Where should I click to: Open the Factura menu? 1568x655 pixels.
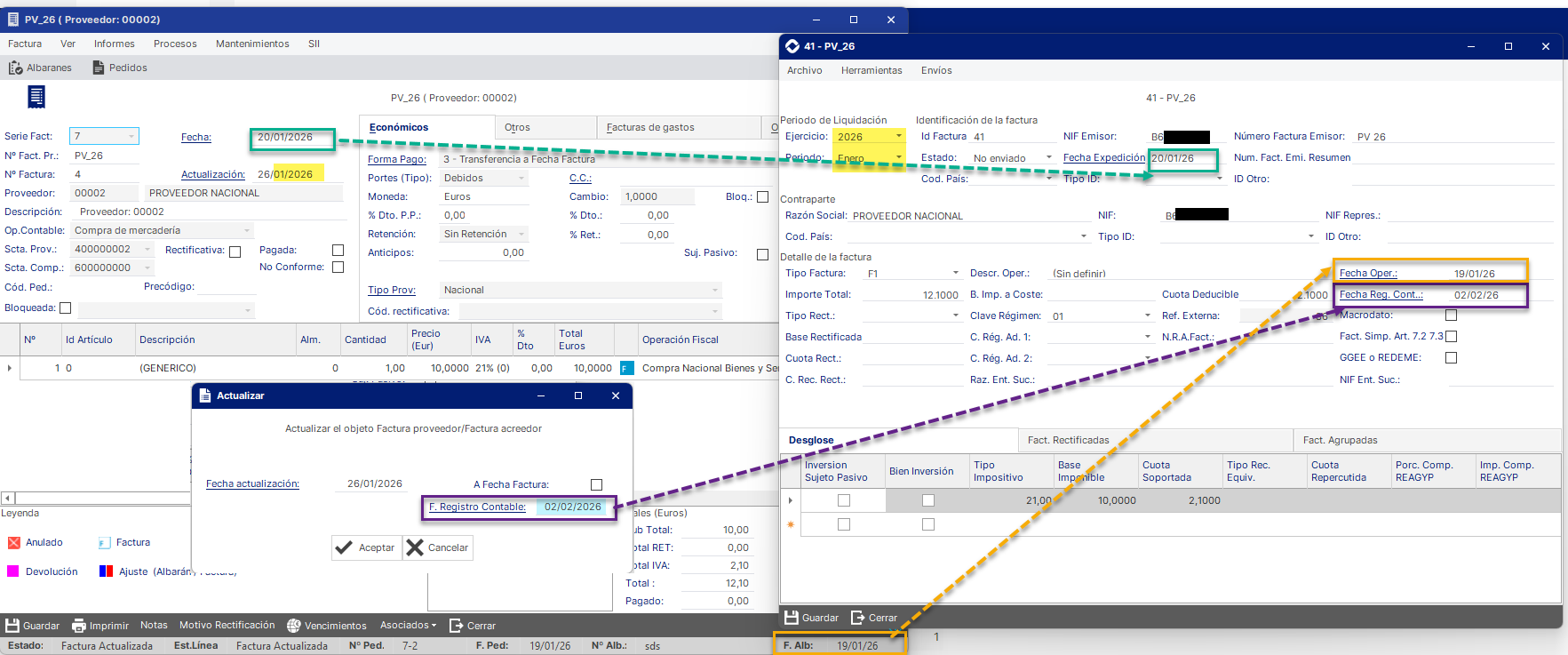(25, 44)
